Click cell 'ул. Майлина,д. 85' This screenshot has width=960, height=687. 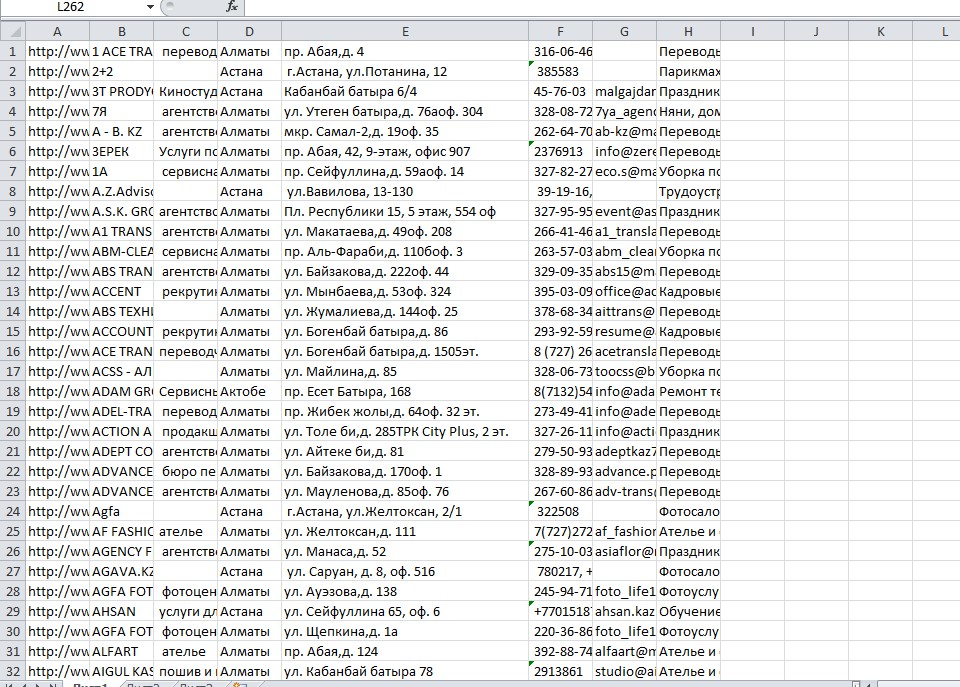pos(405,372)
